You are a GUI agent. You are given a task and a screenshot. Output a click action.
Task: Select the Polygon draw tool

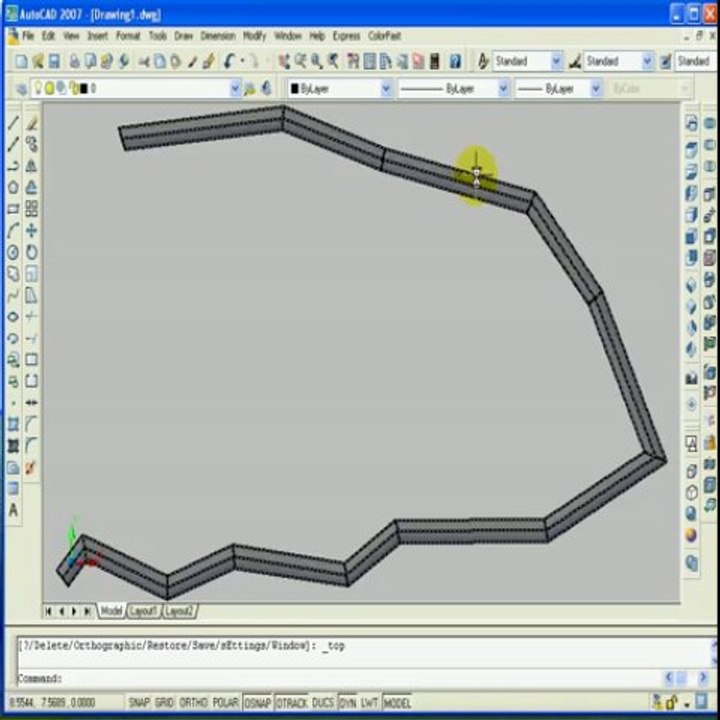click(x=13, y=187)
